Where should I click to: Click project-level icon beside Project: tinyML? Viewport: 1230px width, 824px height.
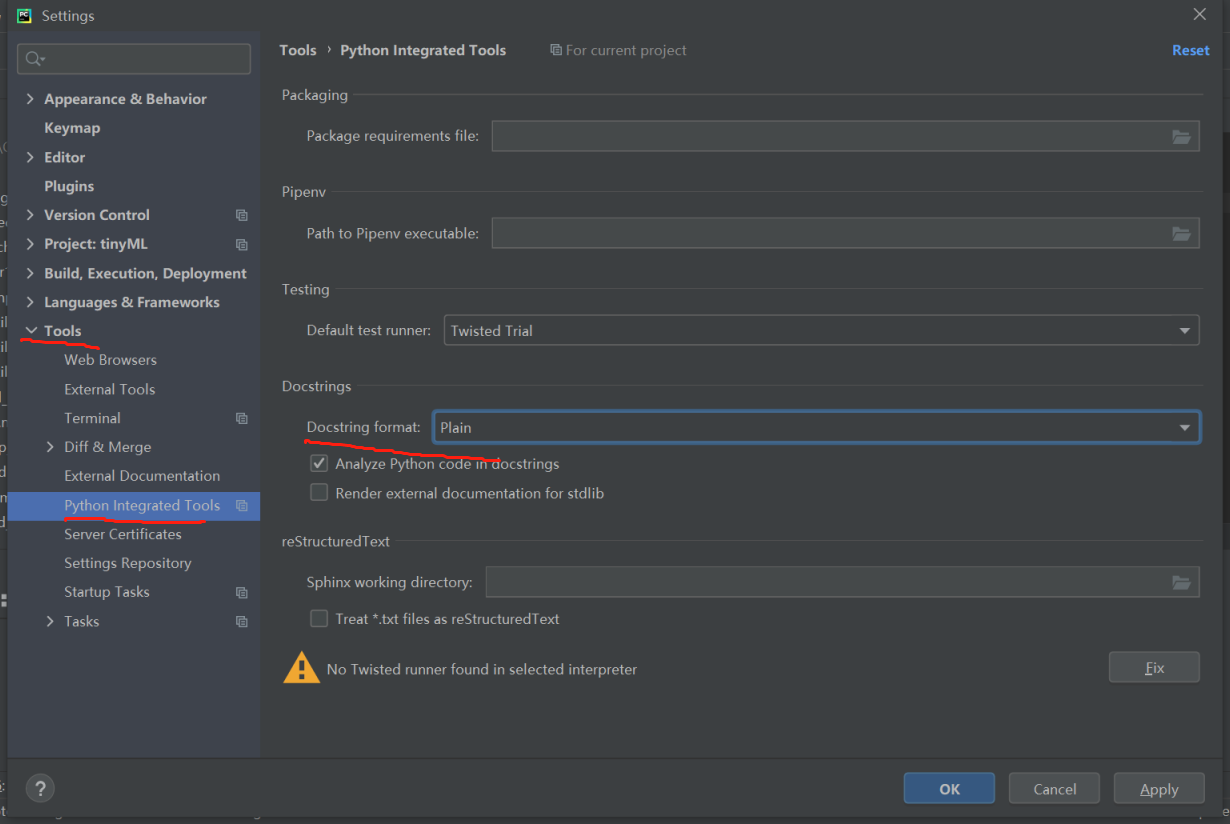(241, 244)
